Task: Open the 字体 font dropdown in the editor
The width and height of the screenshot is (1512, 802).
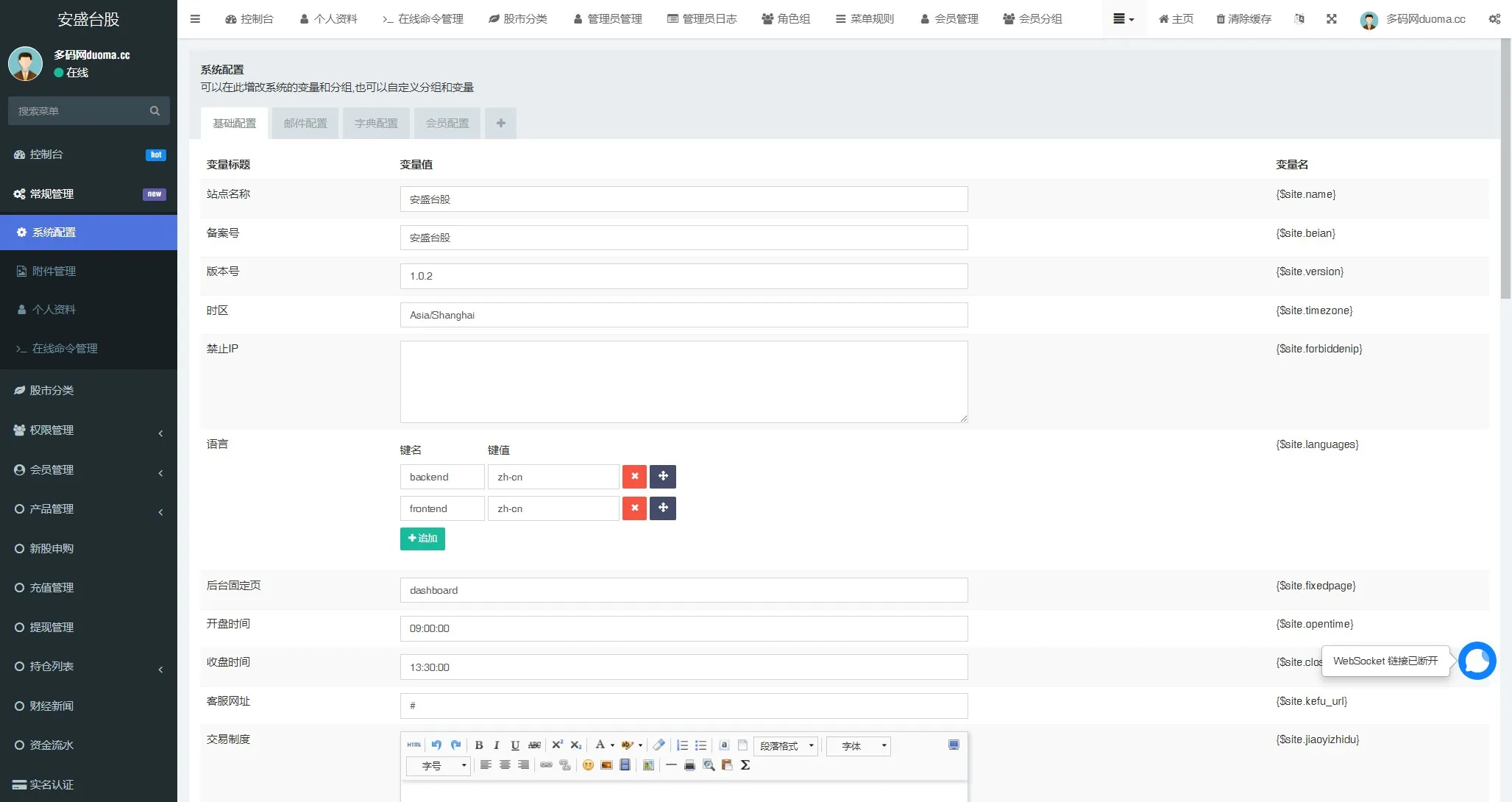Action: pyautogui.click(x=859, y=745)
